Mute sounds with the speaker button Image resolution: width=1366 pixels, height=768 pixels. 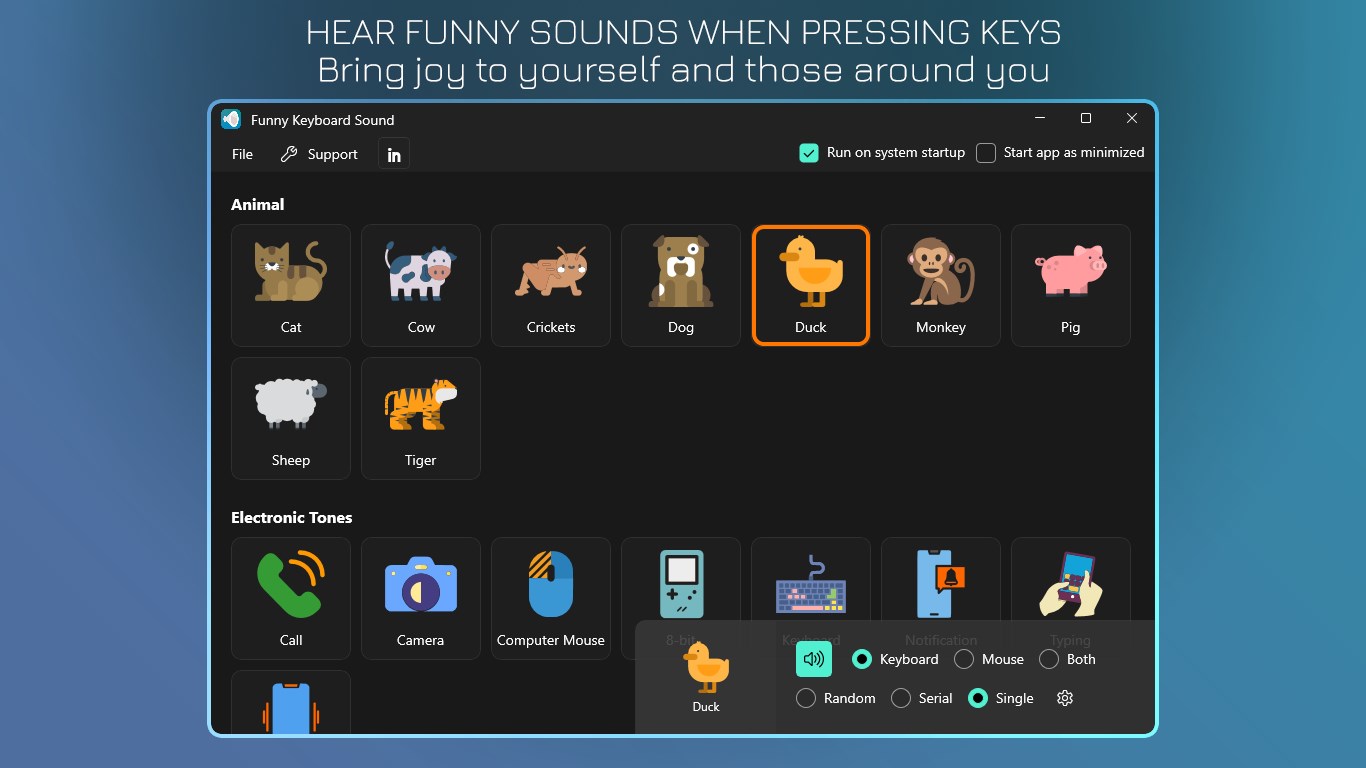click(x=814, y=659)
